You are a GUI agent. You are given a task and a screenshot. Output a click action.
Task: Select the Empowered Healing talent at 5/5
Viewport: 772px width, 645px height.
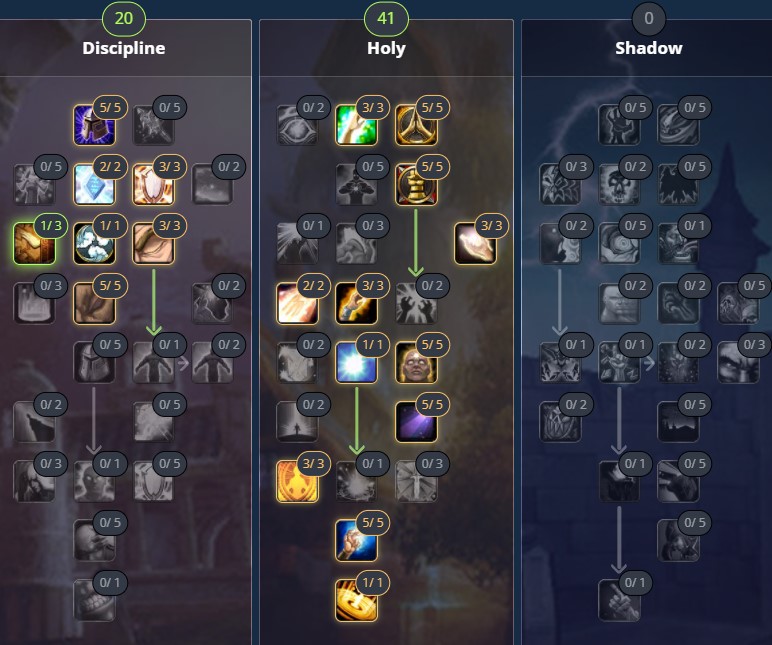(x=356, y=541)
